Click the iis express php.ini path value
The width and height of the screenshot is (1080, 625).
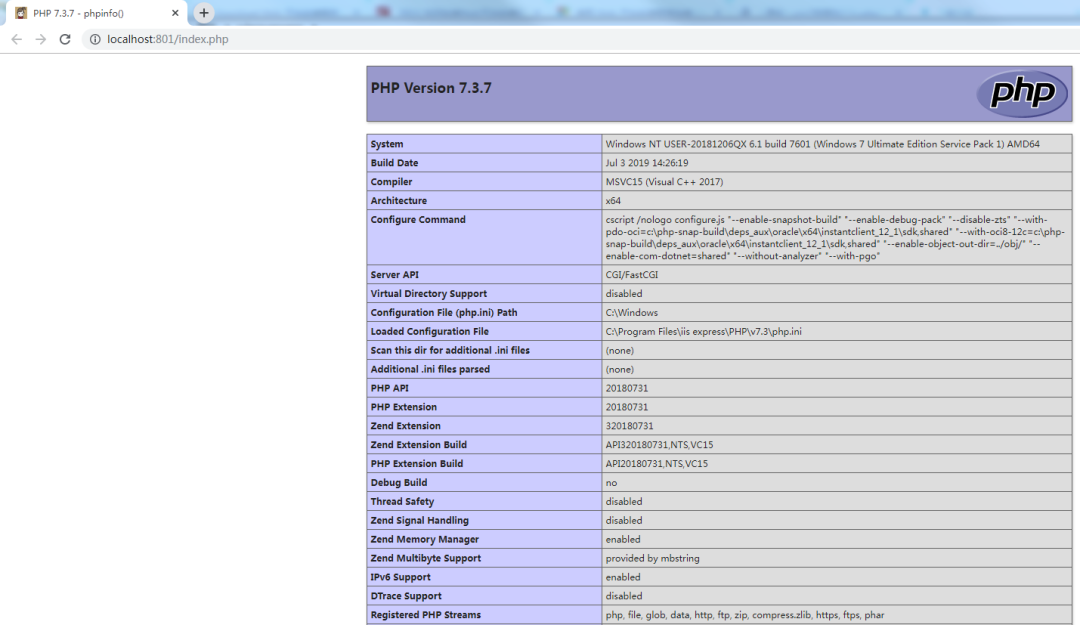[703, 331]
